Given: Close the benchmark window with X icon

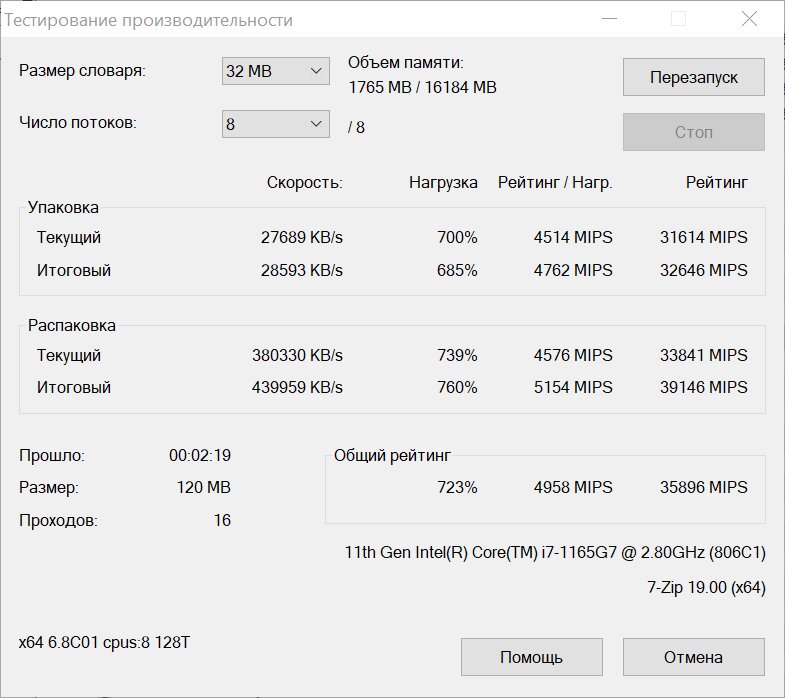Looking at the screenshot, I should (x=749, y=19).
